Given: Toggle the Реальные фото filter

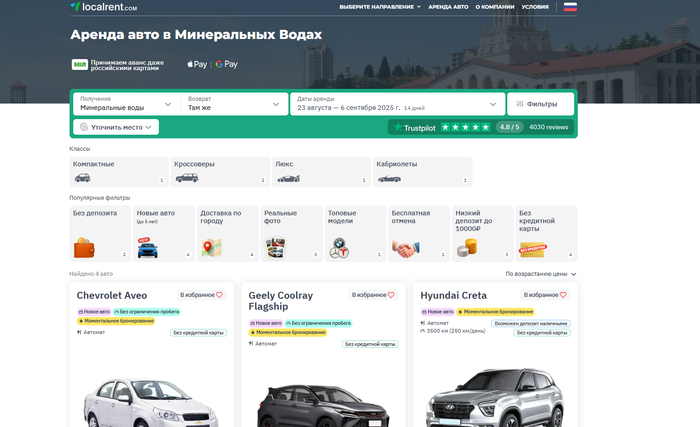Looking at the screenshot, I should click(x=292, y=234).
